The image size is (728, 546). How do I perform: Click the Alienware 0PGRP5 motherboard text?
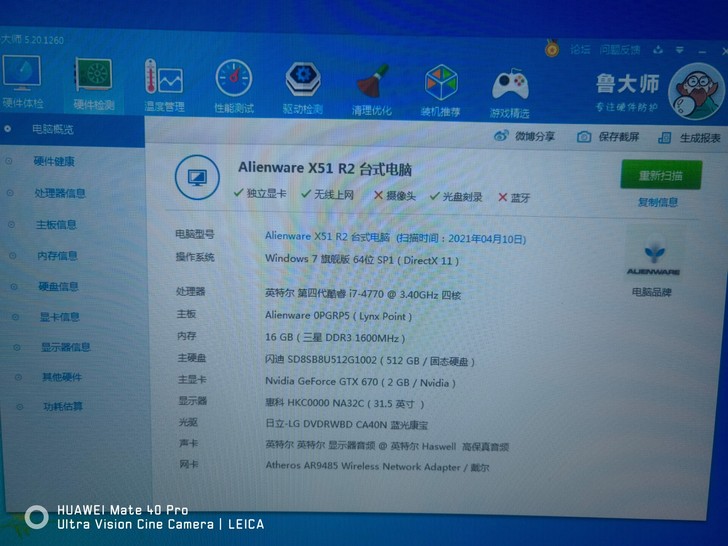click(338, 316)
